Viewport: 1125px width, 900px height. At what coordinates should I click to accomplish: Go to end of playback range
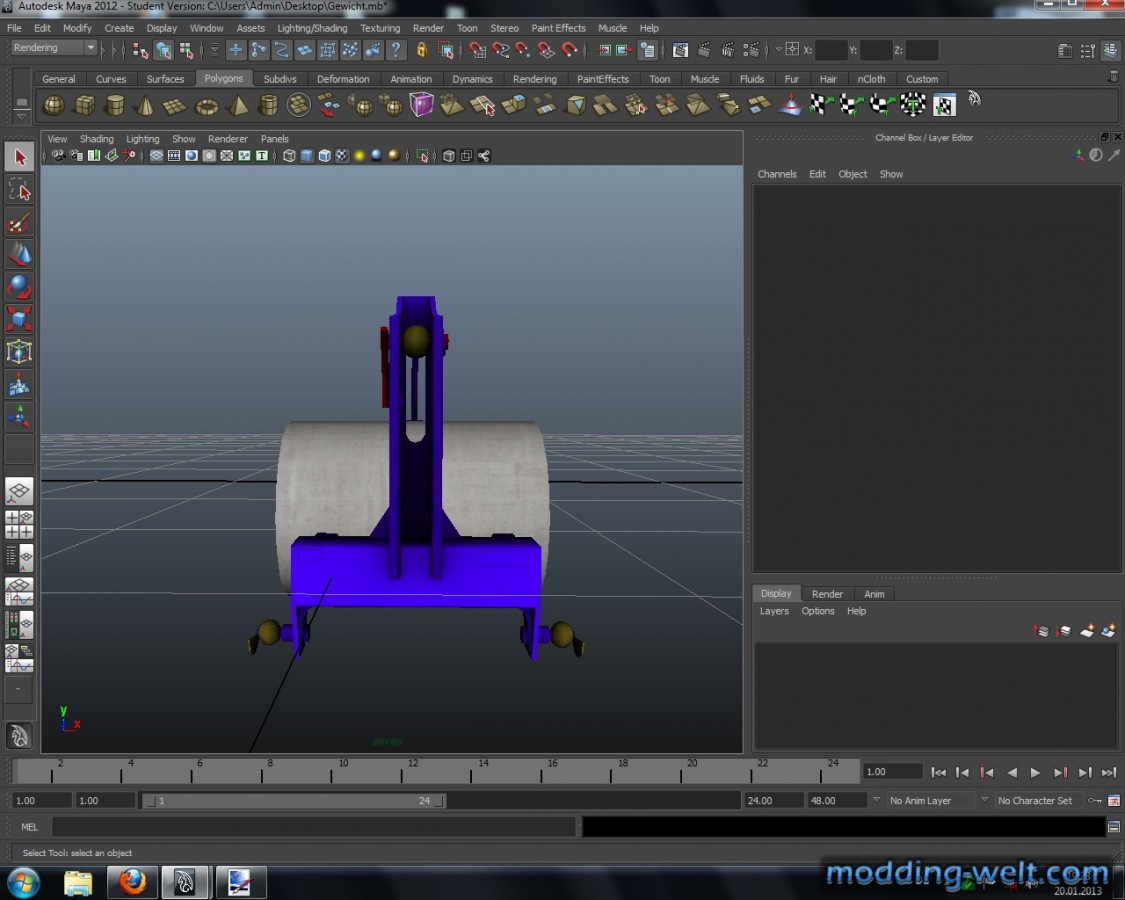coord(1108,772)
